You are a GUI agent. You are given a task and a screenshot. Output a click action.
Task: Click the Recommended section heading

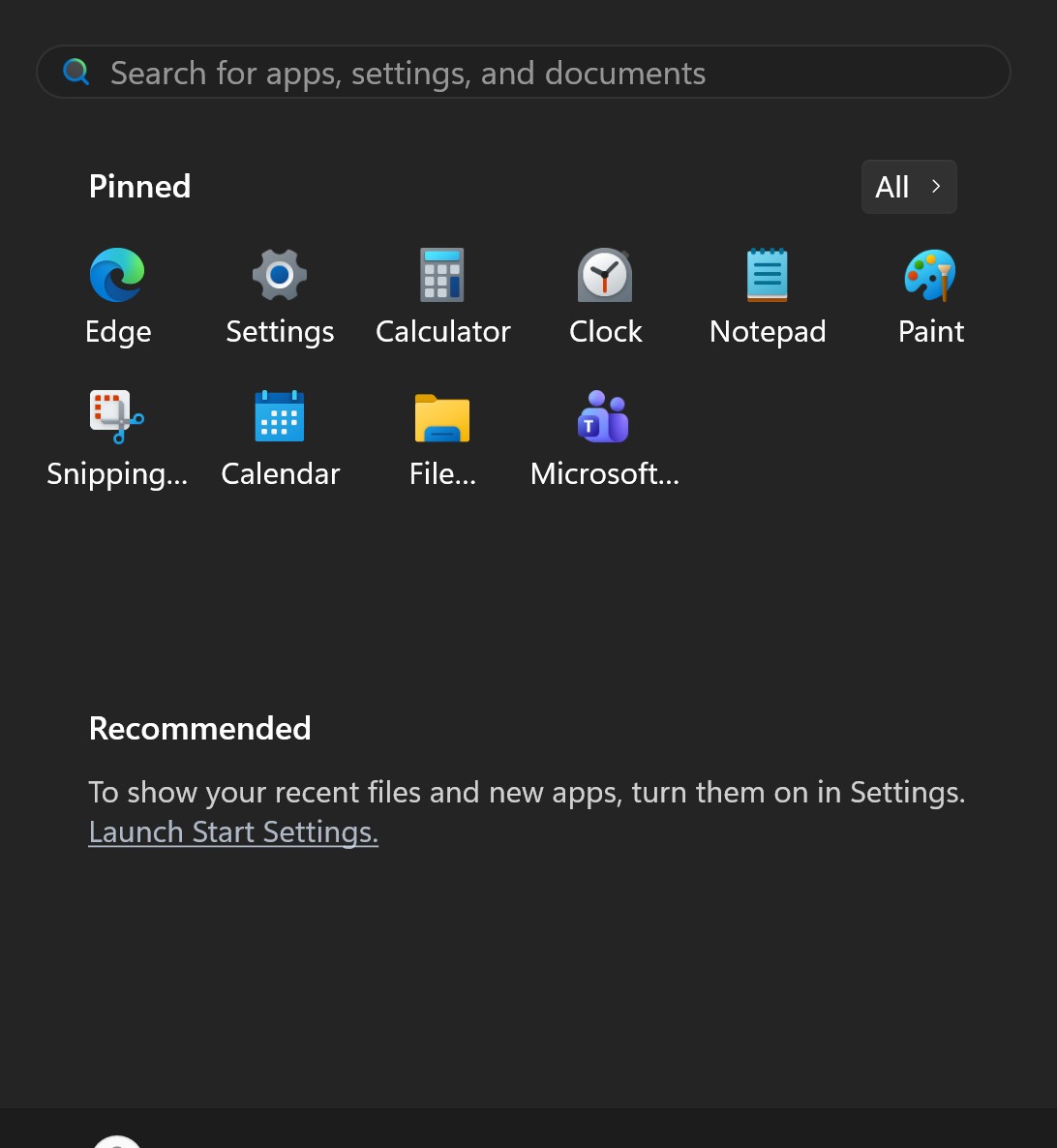(x=199, y=728)
